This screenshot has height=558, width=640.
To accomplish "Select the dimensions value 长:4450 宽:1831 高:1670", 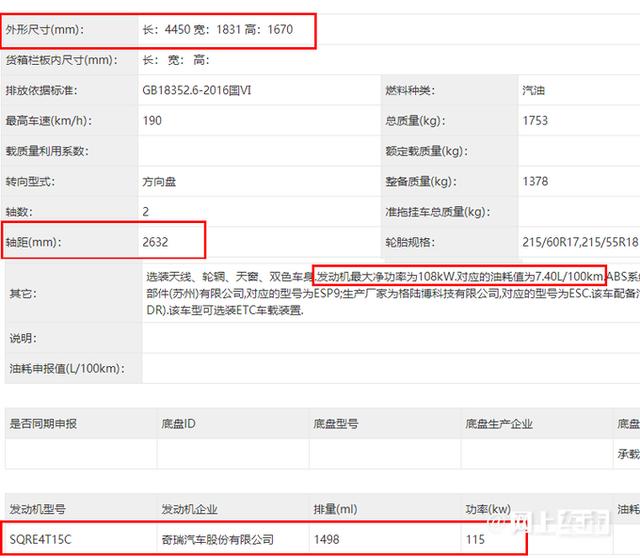I will pyautogui.click(x=218, y=29).
